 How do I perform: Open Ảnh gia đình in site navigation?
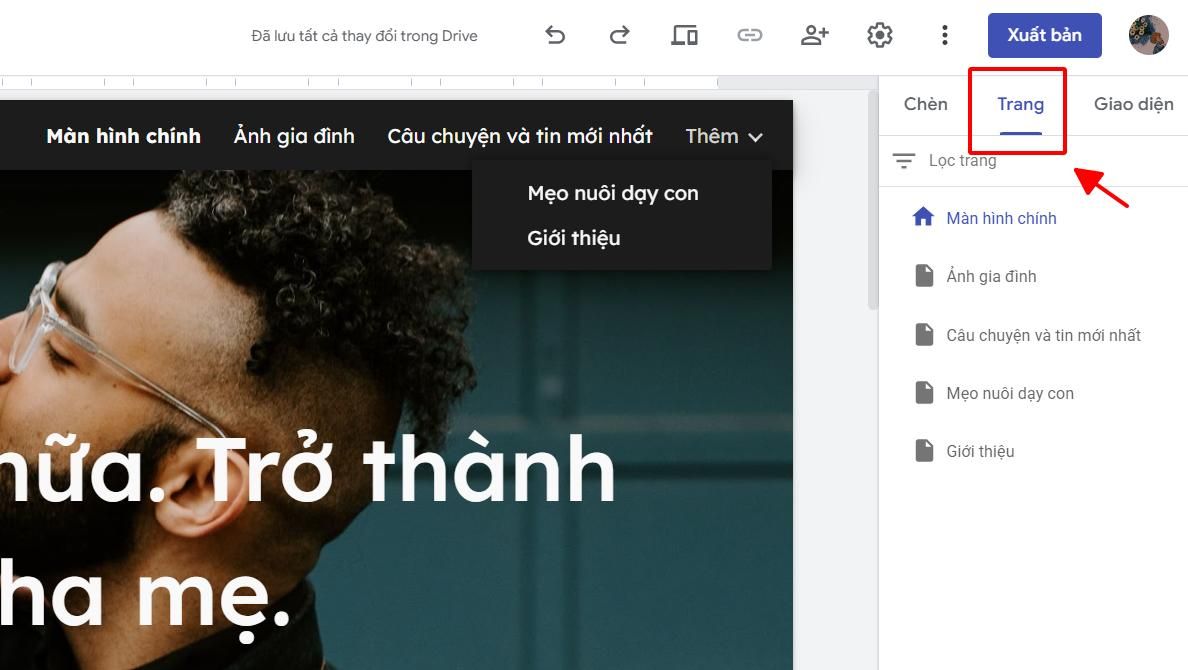(294, 136)
